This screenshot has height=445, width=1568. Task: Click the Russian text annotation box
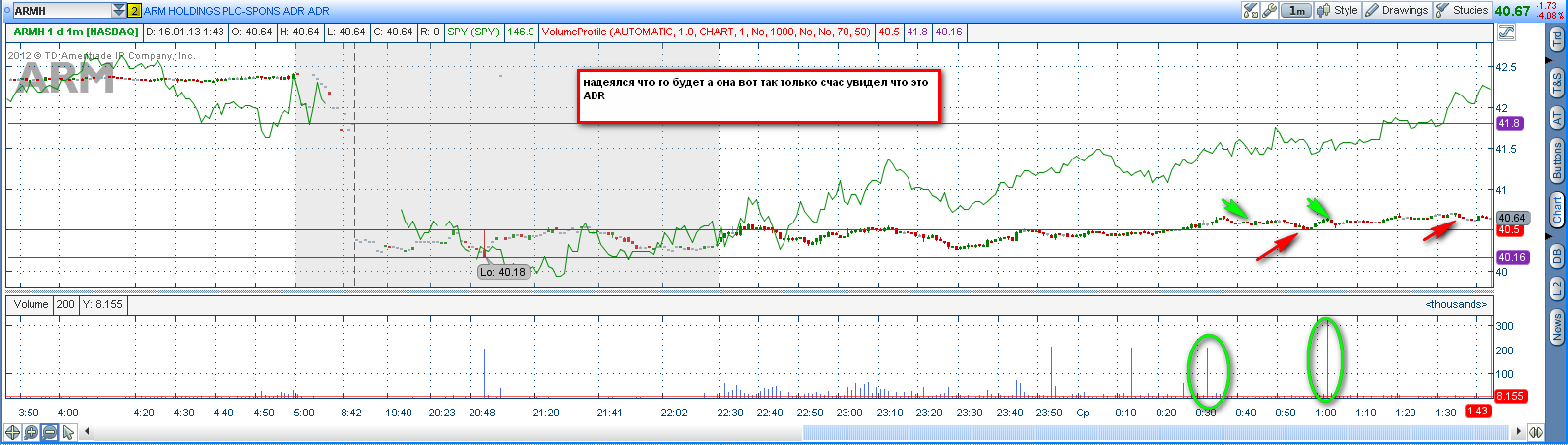coord(759,95)
